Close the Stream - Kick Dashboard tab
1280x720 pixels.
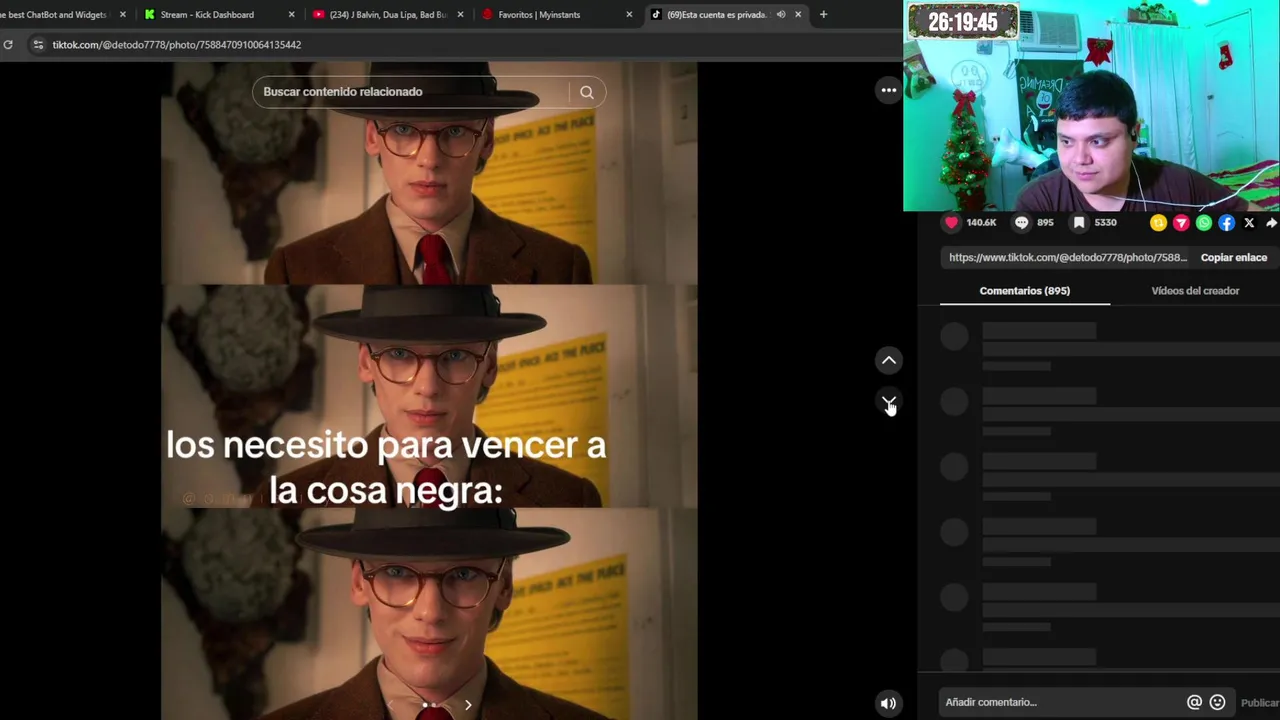(292, 14)
